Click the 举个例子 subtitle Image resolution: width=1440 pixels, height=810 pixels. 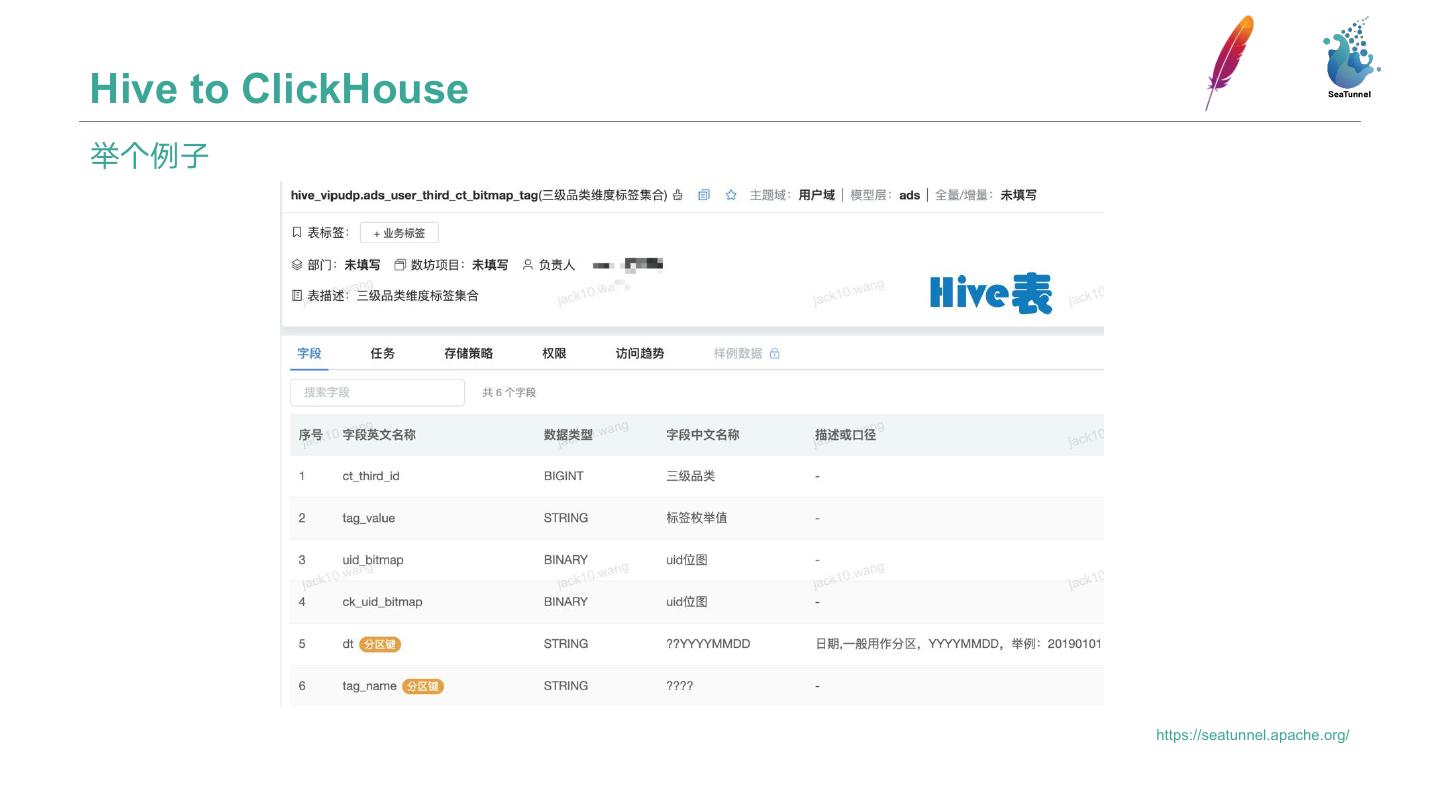[149, 155]
